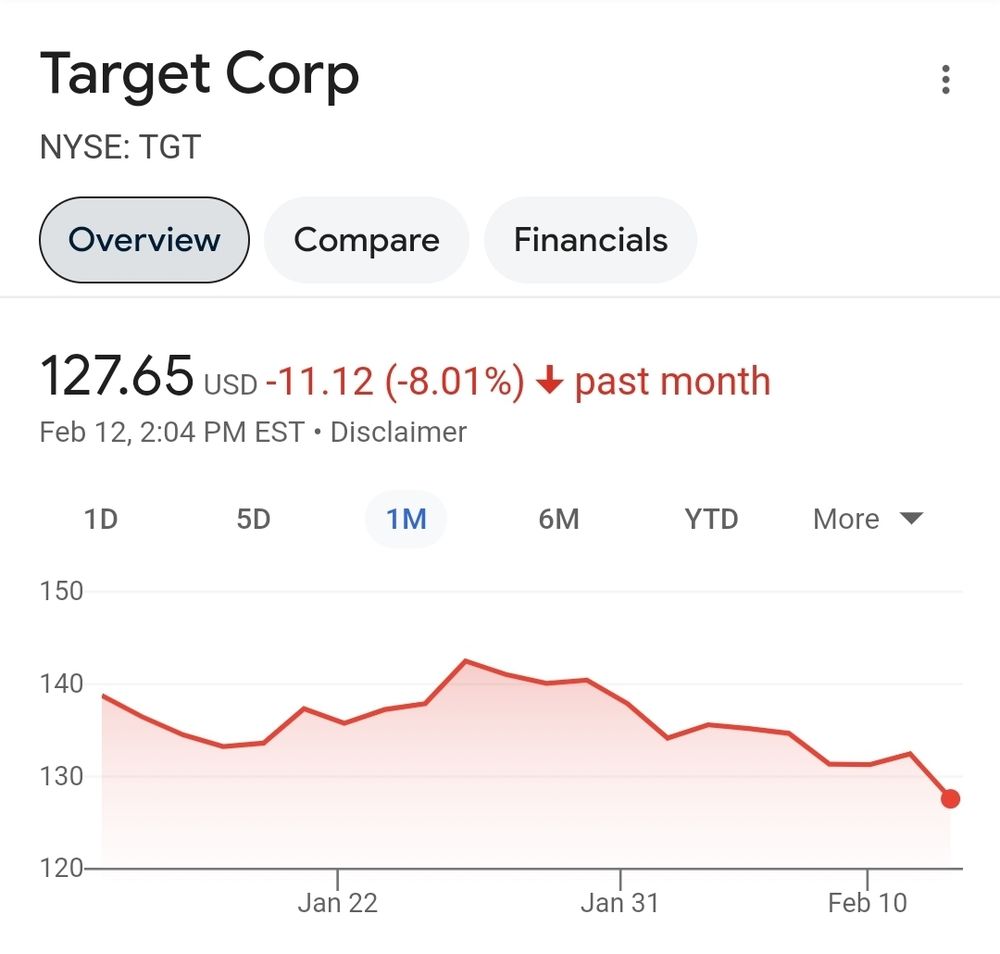Click the NYSE: TGT ticker label
The width and height of the screenshot is (1000, 954).
click(120, 147)
